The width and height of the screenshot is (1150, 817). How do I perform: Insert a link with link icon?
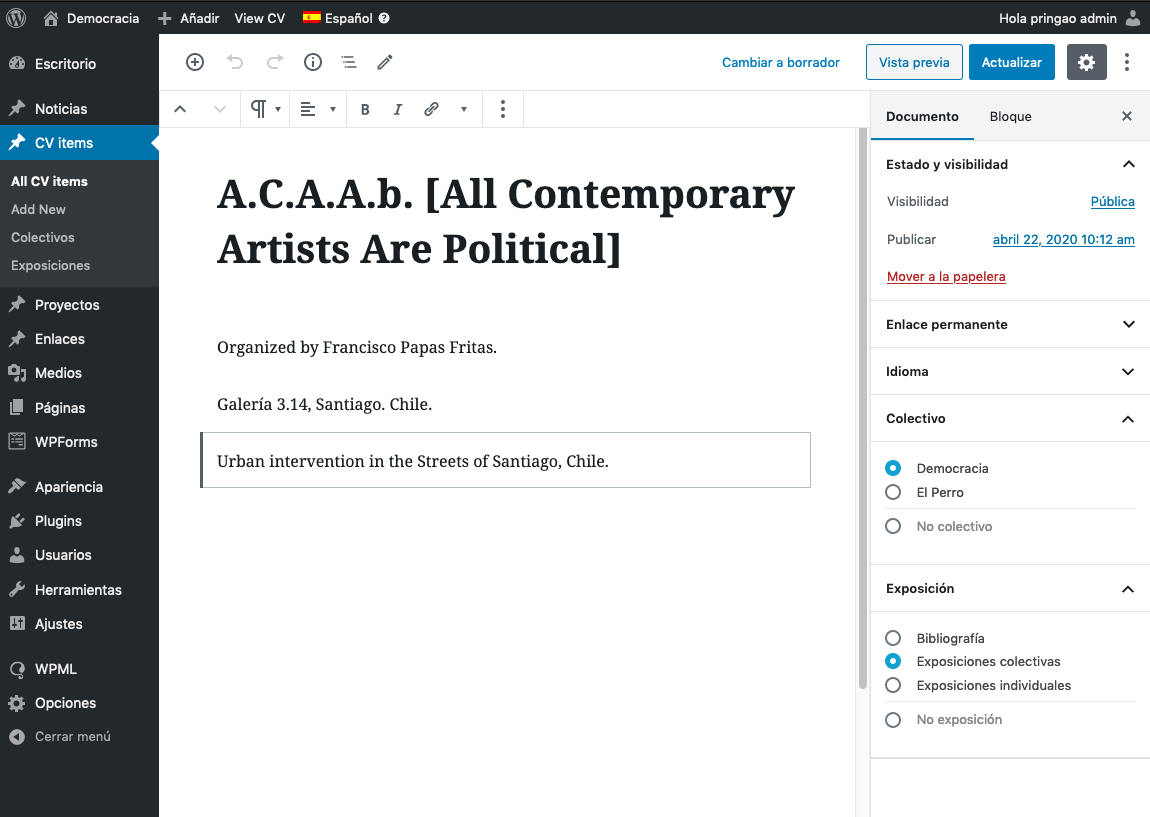pos(431,109)
